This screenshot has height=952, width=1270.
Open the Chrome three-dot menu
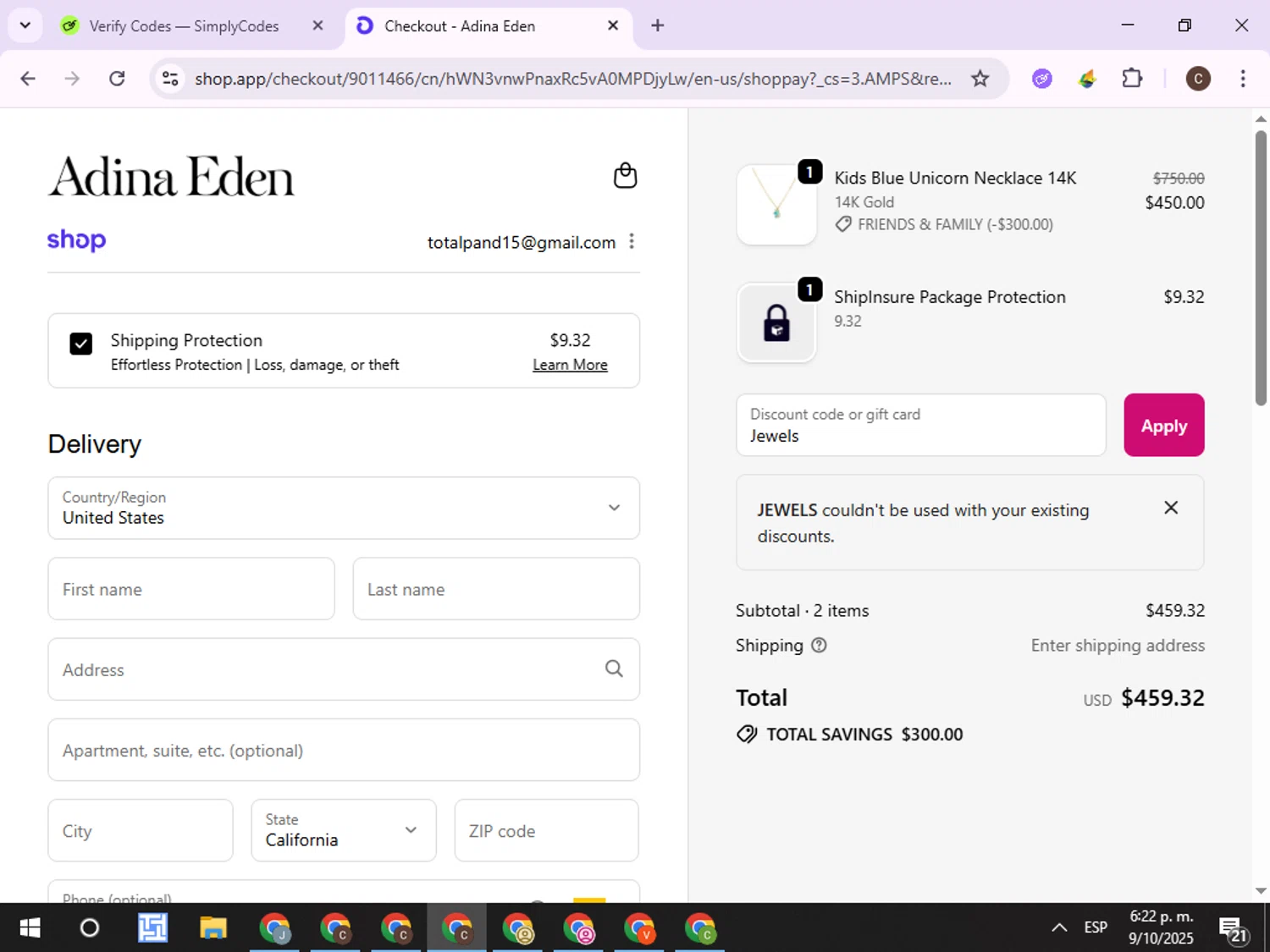pyautogui.click(x=1242, y=79)
